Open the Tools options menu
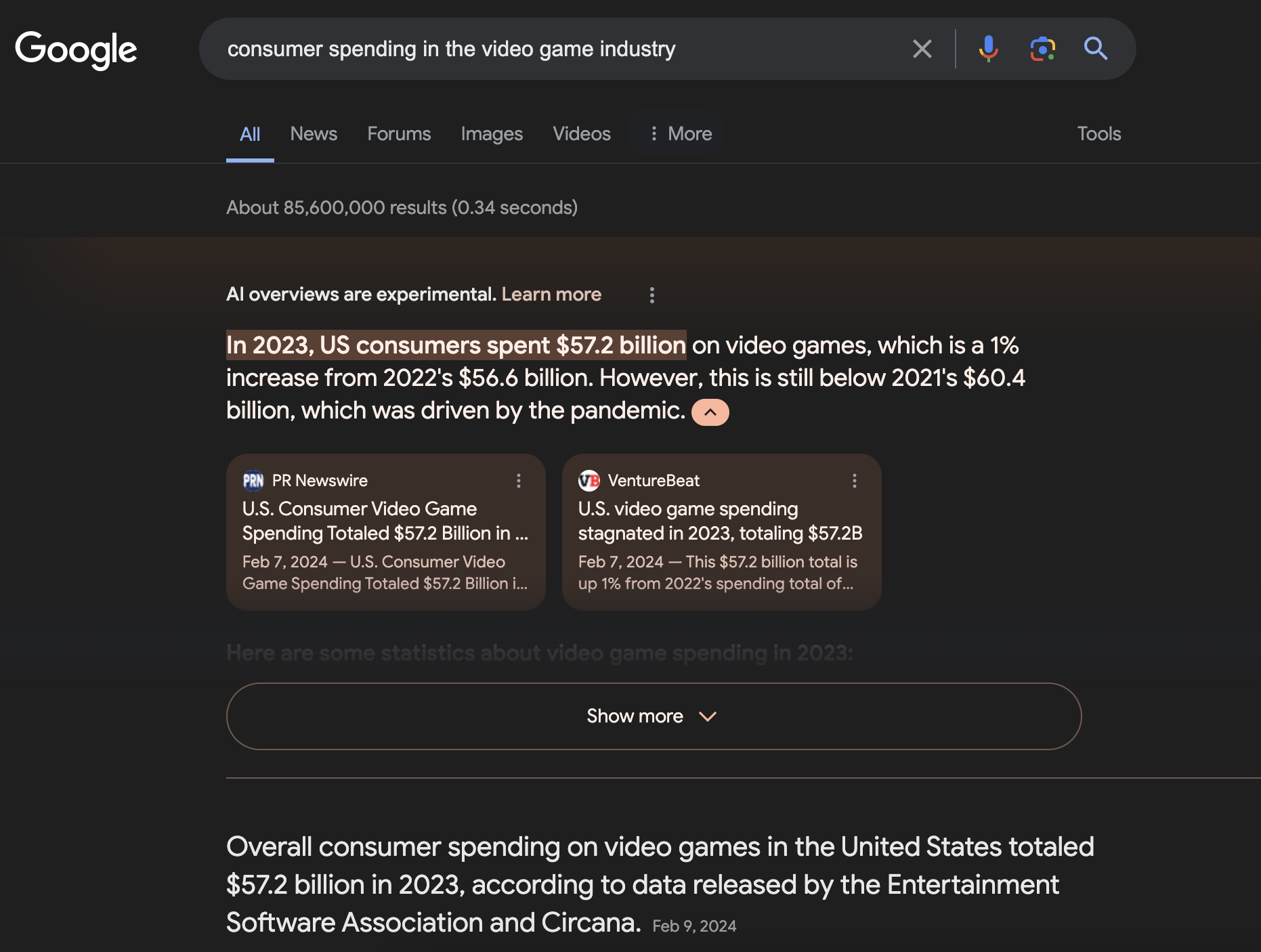 (x=1098, y=134)
